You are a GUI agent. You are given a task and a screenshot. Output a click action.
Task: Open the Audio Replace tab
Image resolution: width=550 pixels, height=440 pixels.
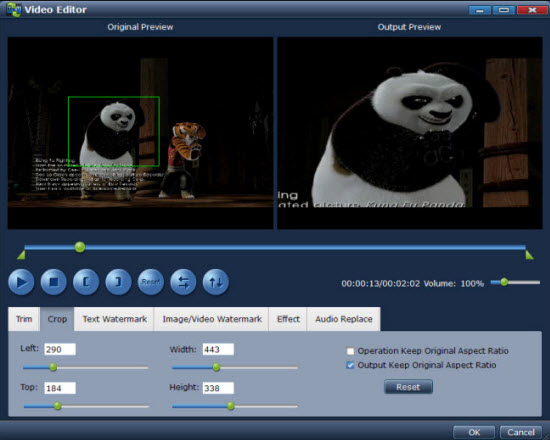[344, 319]
